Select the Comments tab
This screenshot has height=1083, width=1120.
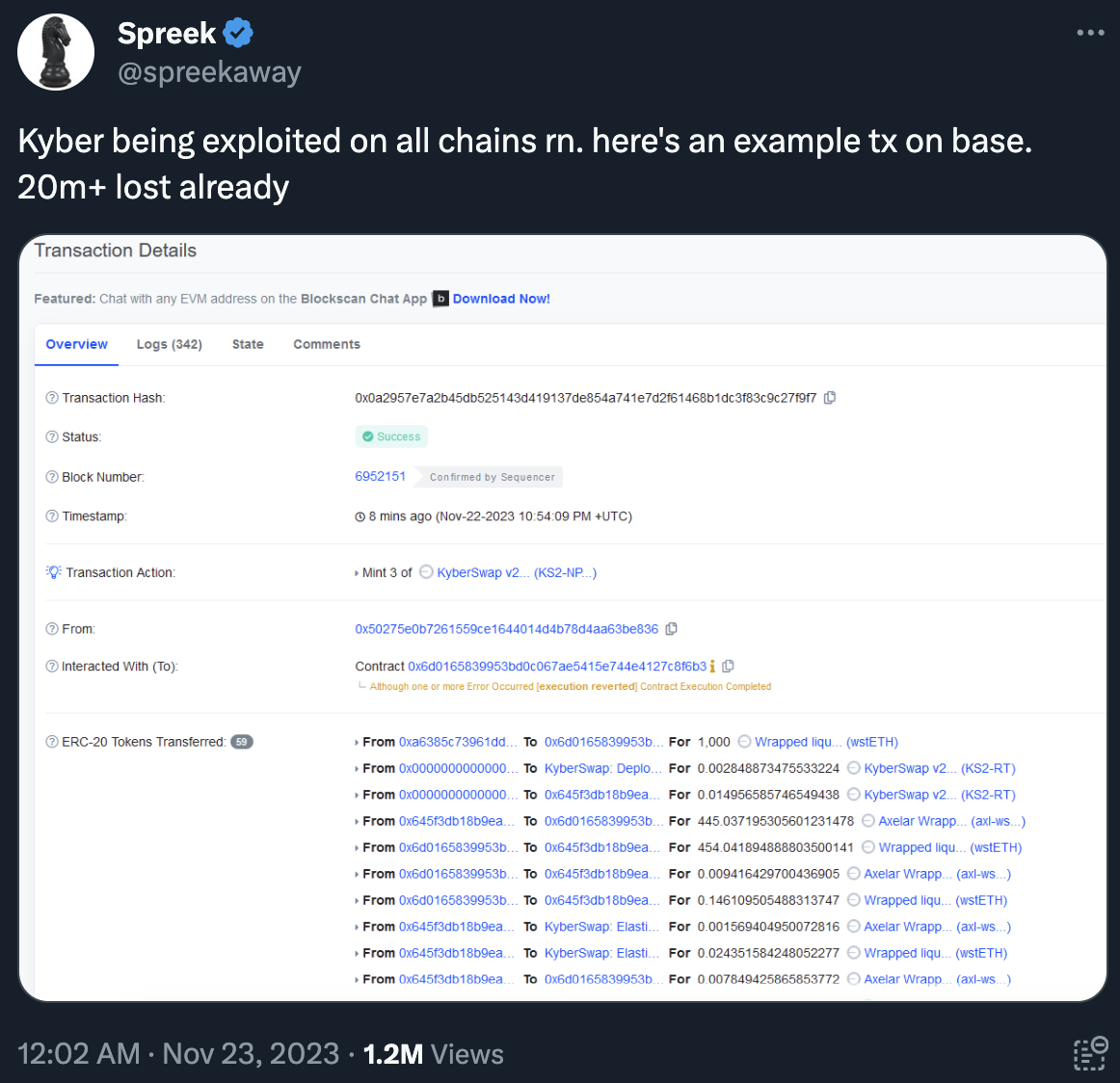pyautogui.click(x=327, y=344)
